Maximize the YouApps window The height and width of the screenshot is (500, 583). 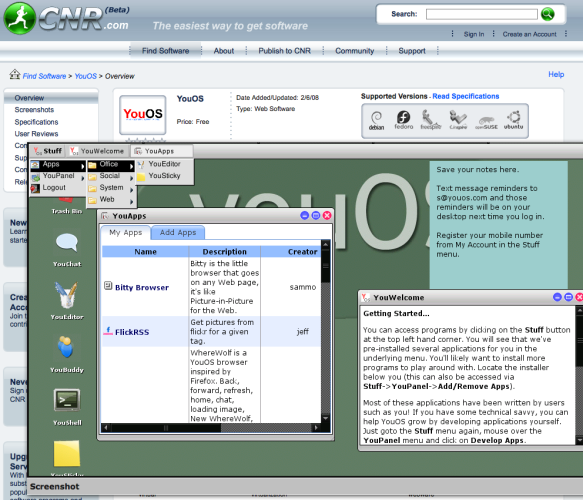pos(316,215)
